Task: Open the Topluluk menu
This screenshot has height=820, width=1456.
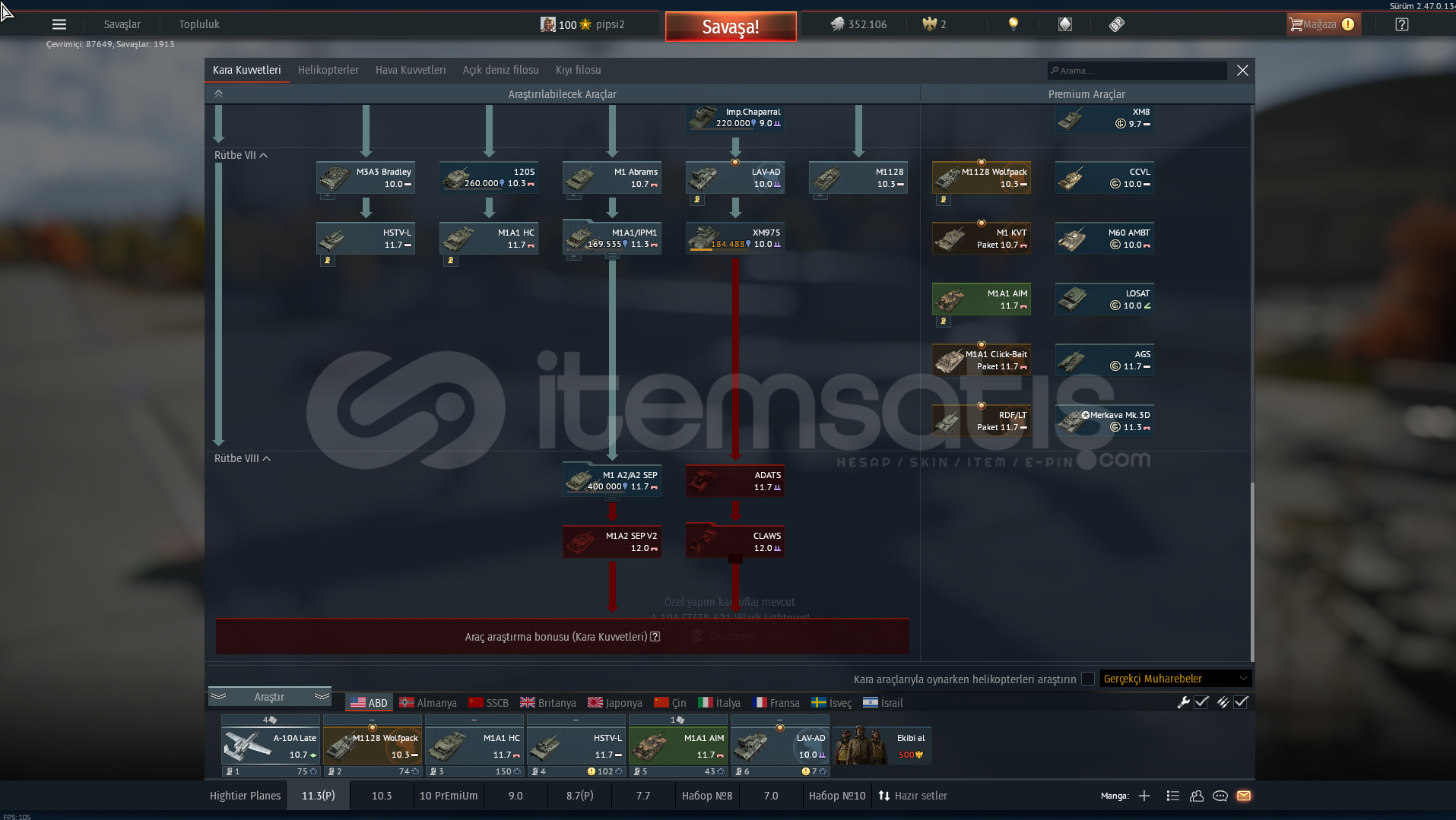Action: [x=199, y=24]
